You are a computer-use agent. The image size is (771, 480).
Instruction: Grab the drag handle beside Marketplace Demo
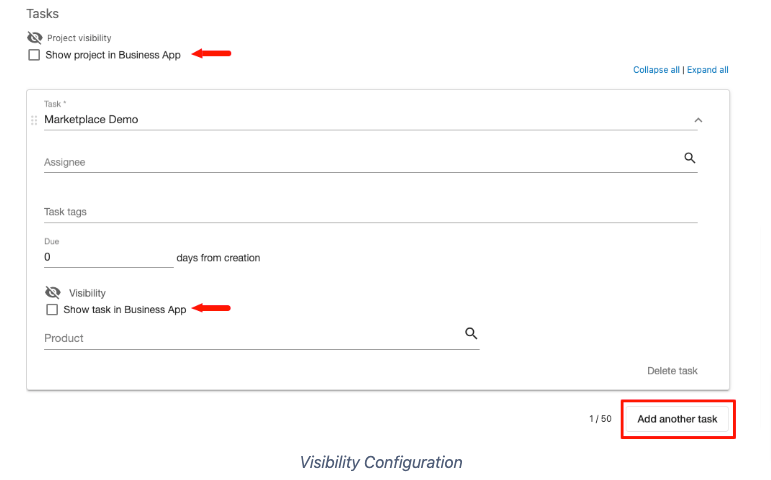tap(34, 120)
